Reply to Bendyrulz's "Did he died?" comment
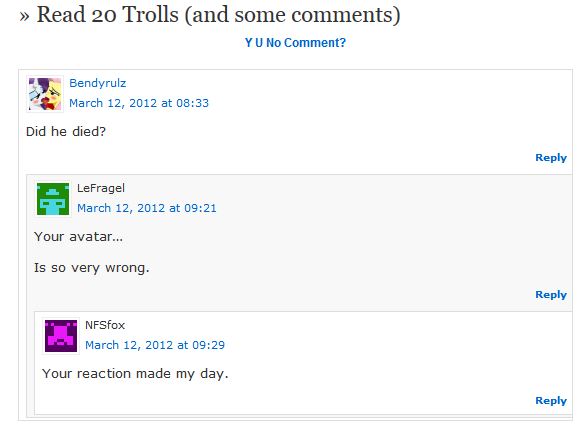 (551, 158)
